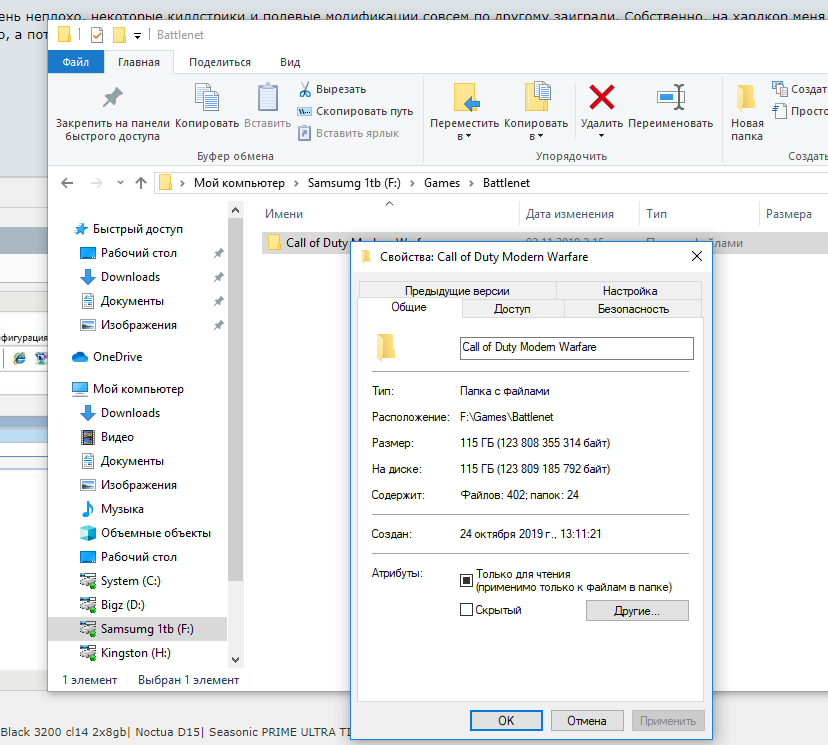828x745 pixels.
Task: Switch to the Главная ribbon tab
Action: (x=139, y=62)
